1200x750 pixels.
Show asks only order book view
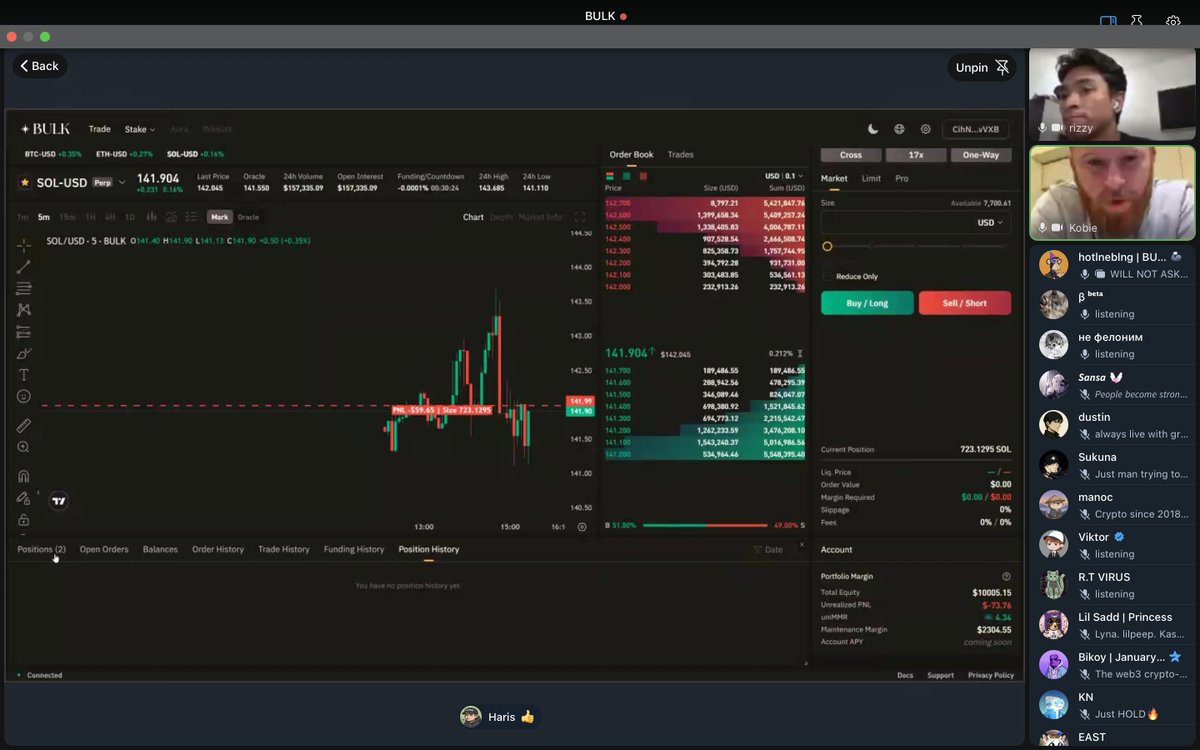click(x=642, y=176)
